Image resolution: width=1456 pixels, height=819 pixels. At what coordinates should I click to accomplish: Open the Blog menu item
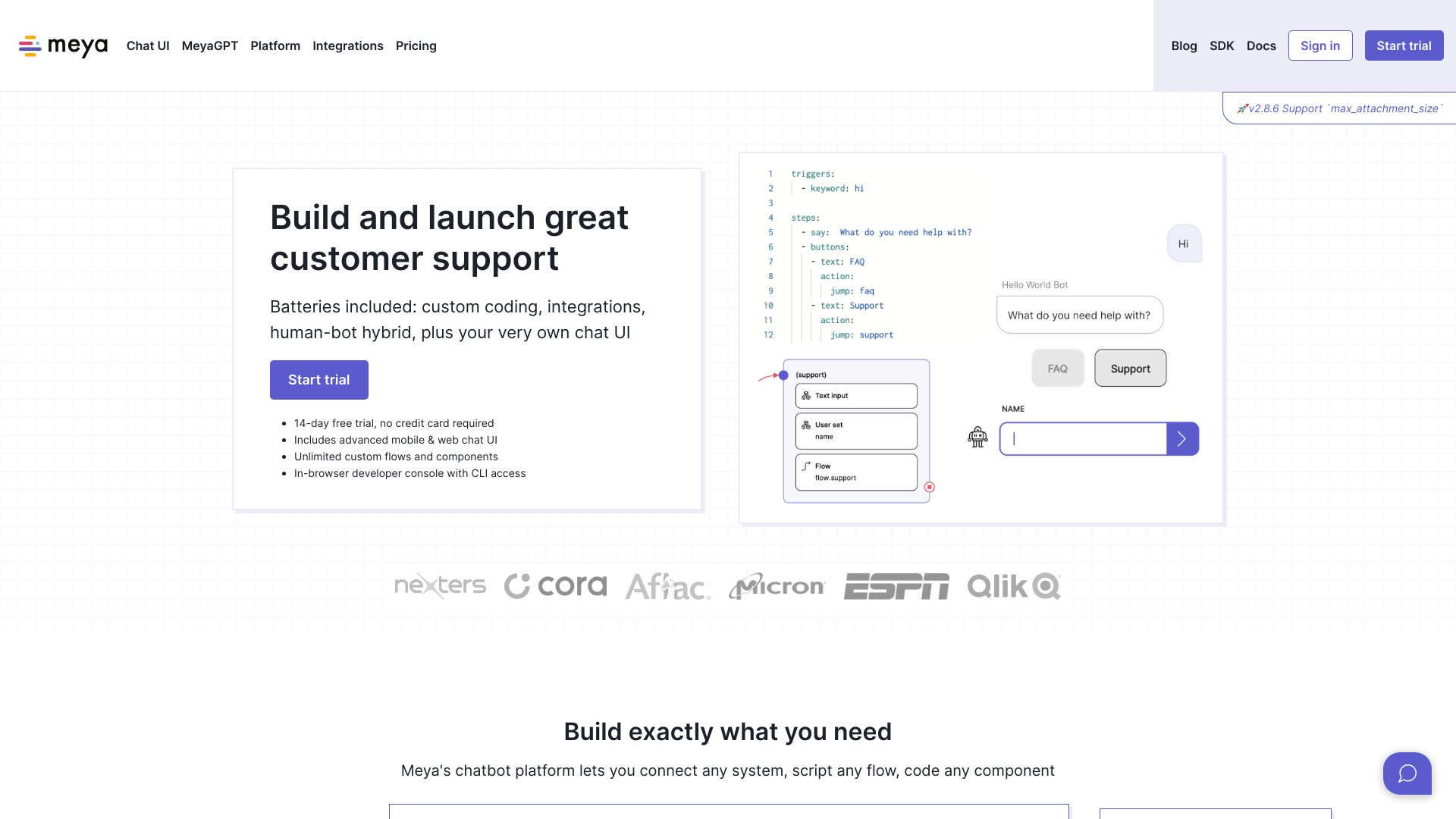1184,45
